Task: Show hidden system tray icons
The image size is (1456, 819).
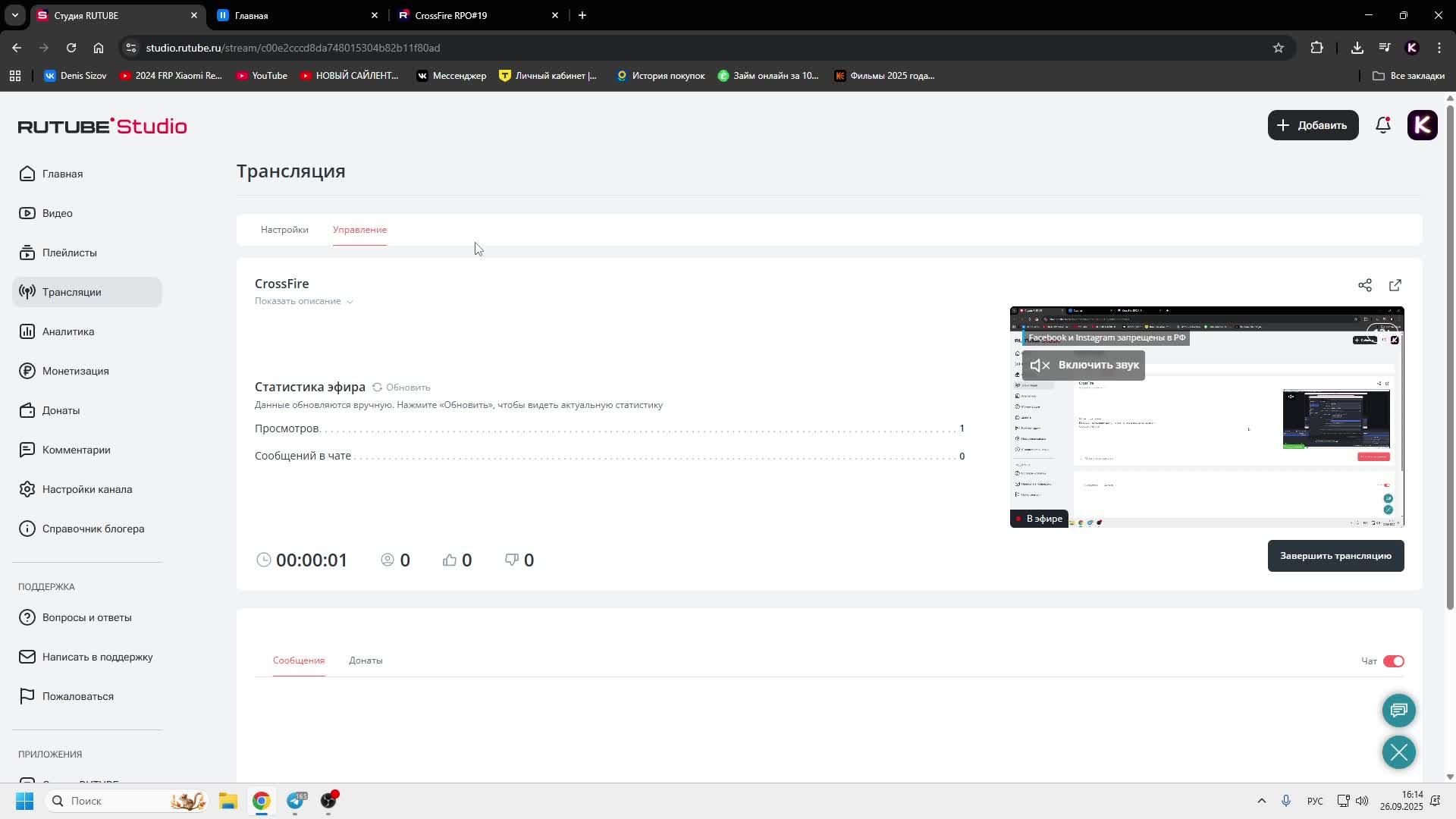Action: coord(1261,801)
